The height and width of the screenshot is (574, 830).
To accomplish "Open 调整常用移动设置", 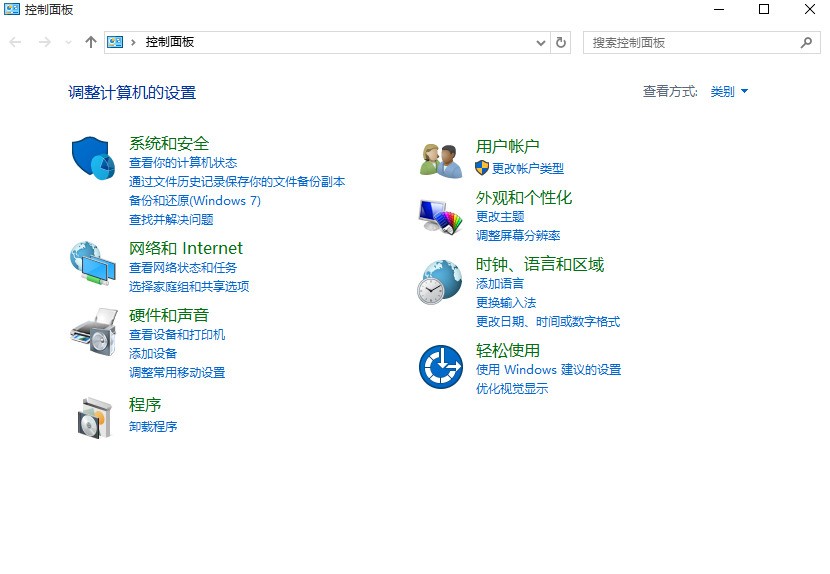I will pyautogui.click(x=177, y=373).
